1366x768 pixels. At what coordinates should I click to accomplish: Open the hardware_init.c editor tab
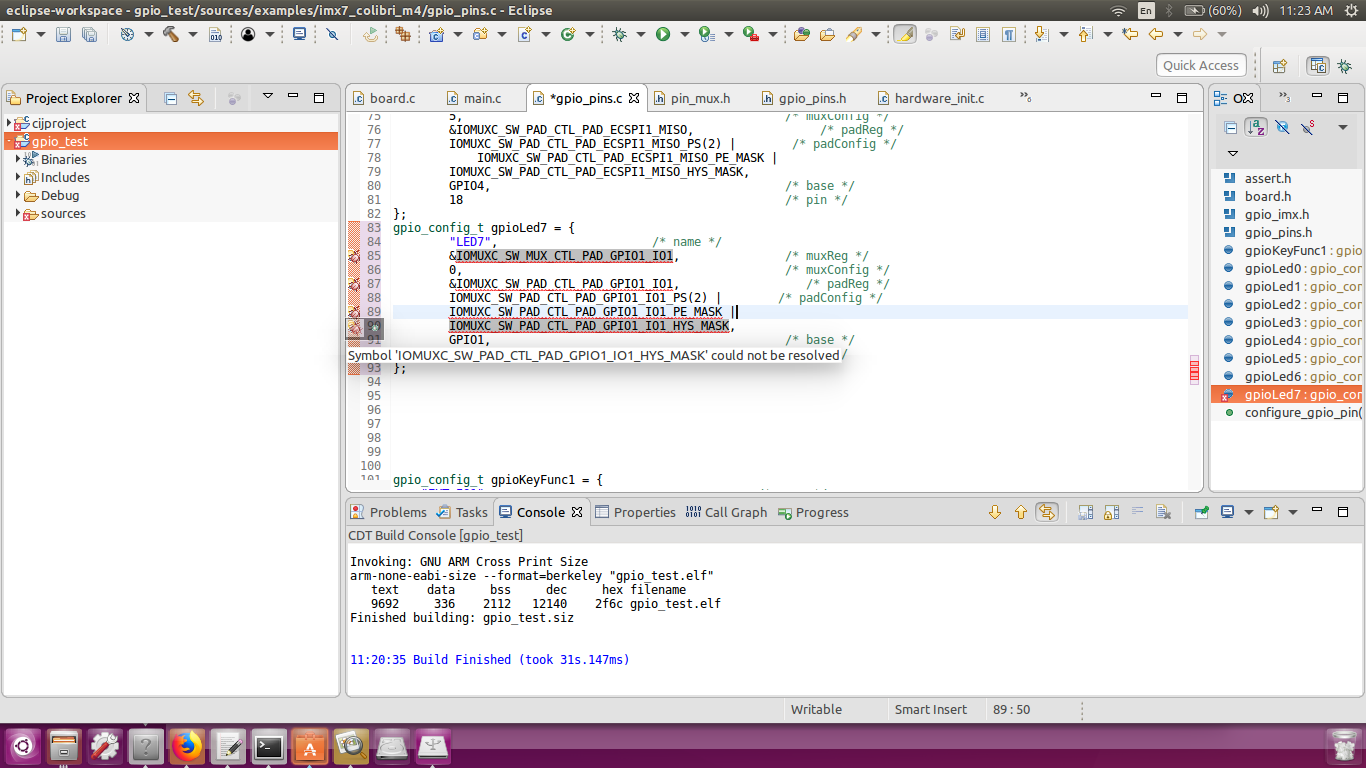click(931, 98)
